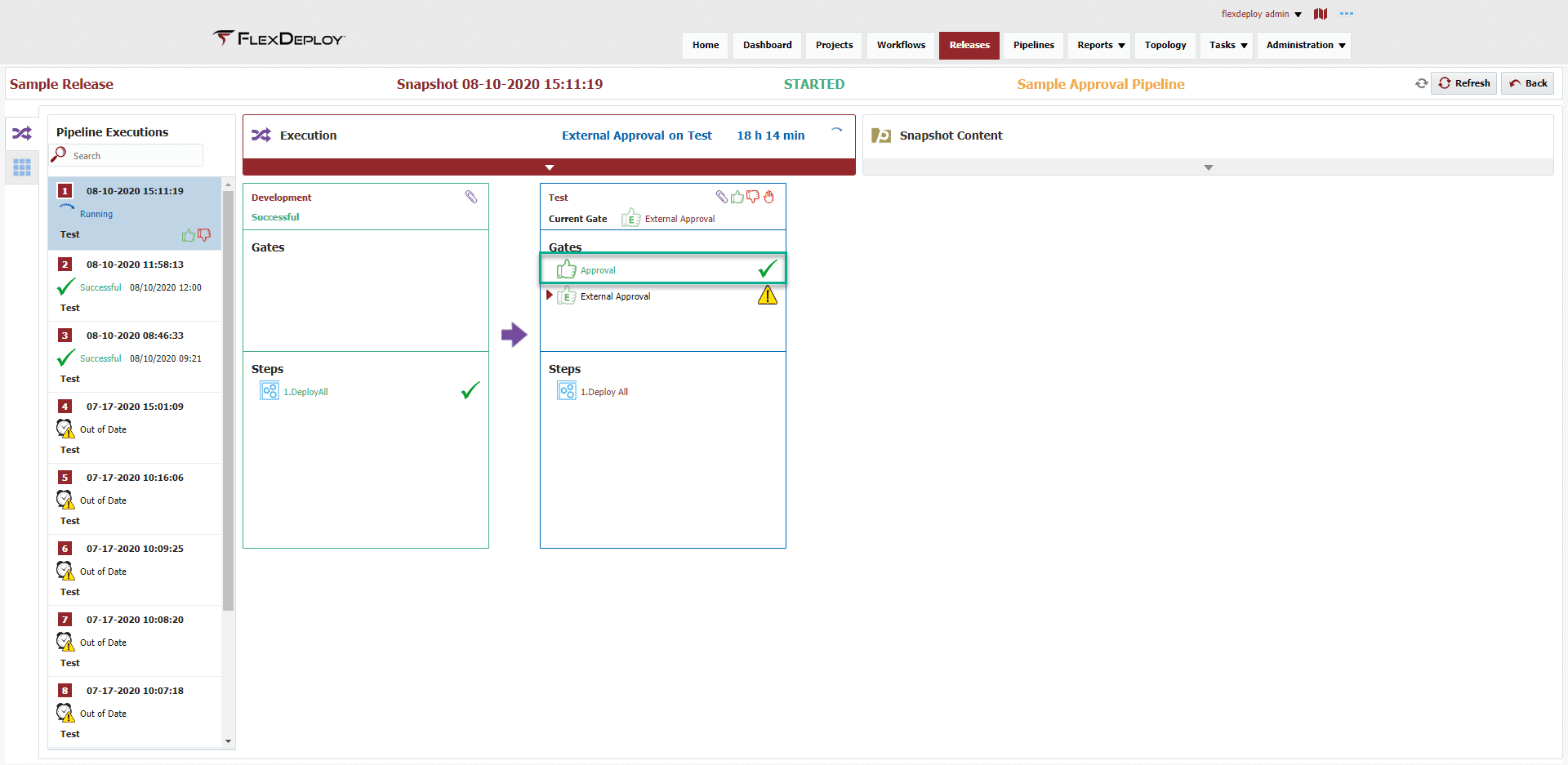The width and height of the screenshot is (1568, 765).
Task: Click the Out of Date clock icon for execution 6
Action: [x=65, y=571]
